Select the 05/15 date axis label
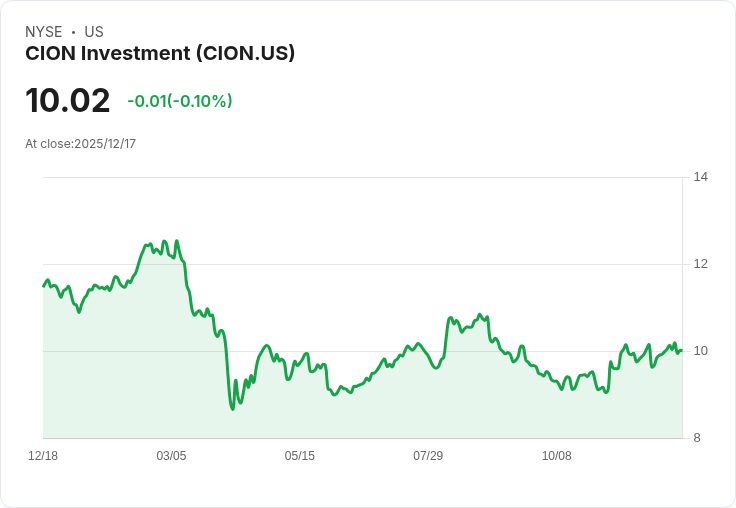736x508 pixels. click(299, 456)
